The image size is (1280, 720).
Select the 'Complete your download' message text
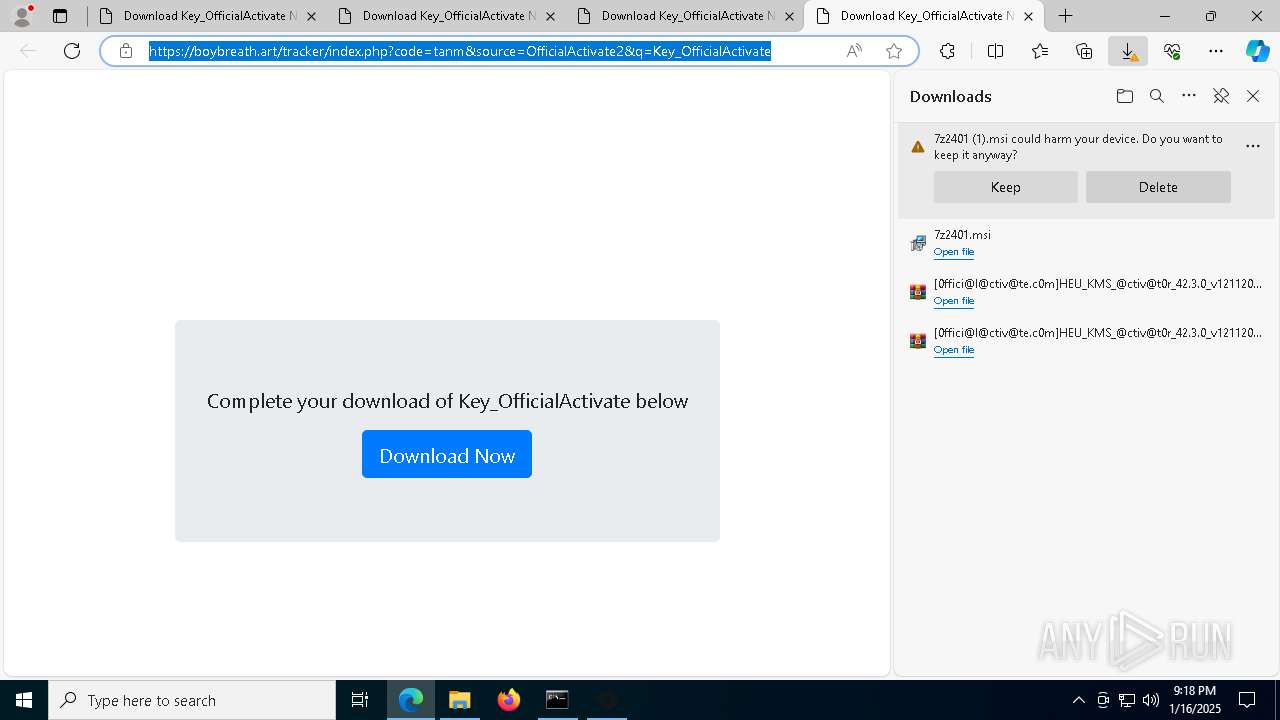[x=447, y=401]
